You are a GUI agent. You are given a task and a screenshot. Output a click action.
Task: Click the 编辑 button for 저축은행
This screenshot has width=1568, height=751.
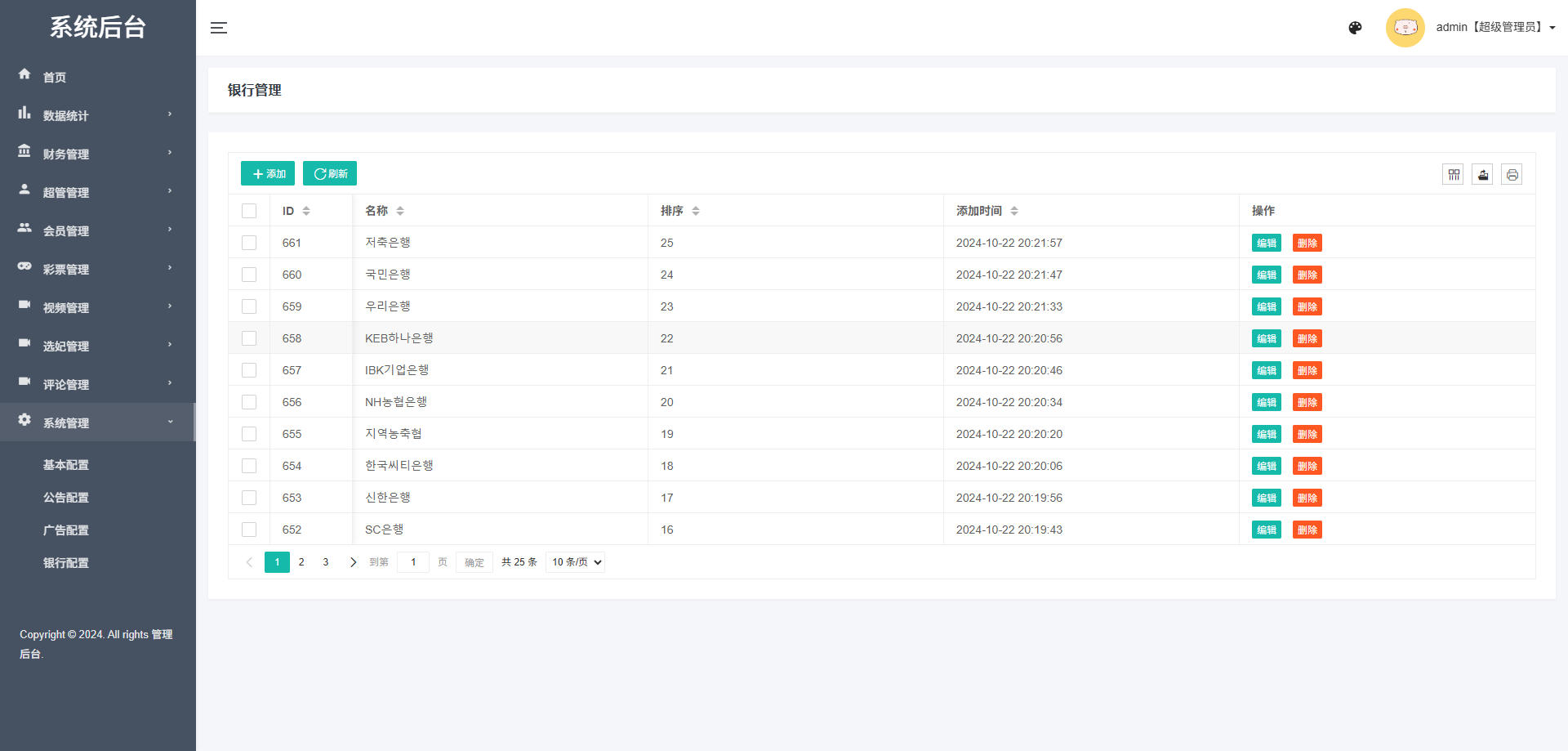tap(1266, 242)
